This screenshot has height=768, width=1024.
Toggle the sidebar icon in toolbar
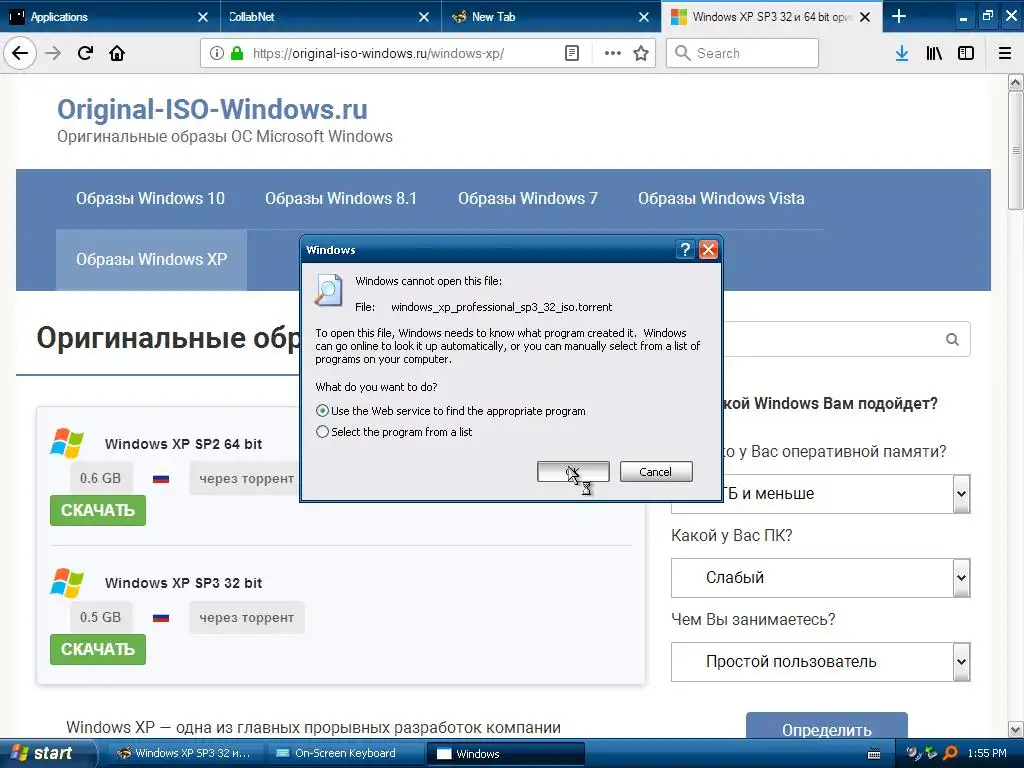point(966,53)
